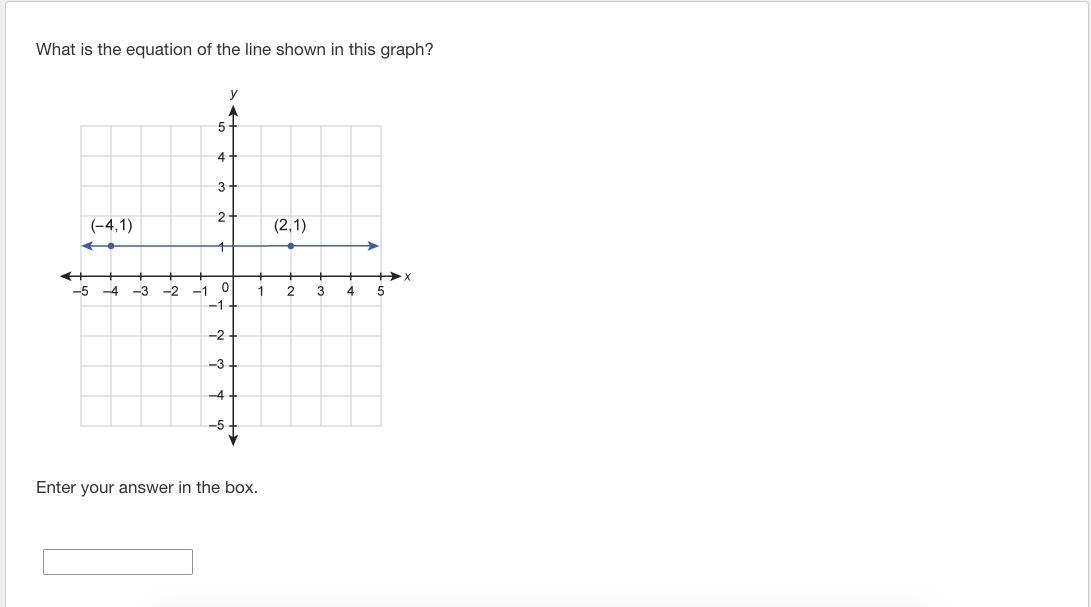Image resolution: width=1091 pixels, height=607 pixels.
Task: Click the y-axis upward arrowhead
Action: coord(233,112)
